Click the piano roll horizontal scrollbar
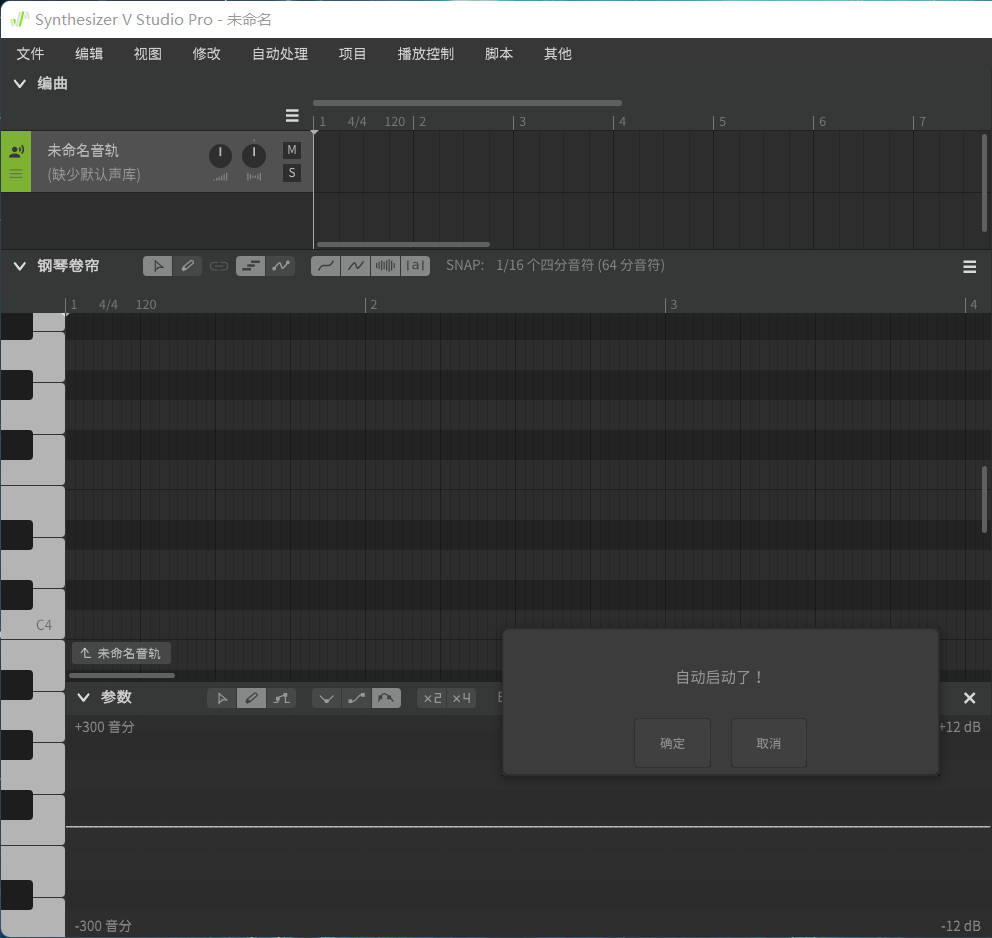The width and height of the screenshot is (992, 938). point(121,676)
